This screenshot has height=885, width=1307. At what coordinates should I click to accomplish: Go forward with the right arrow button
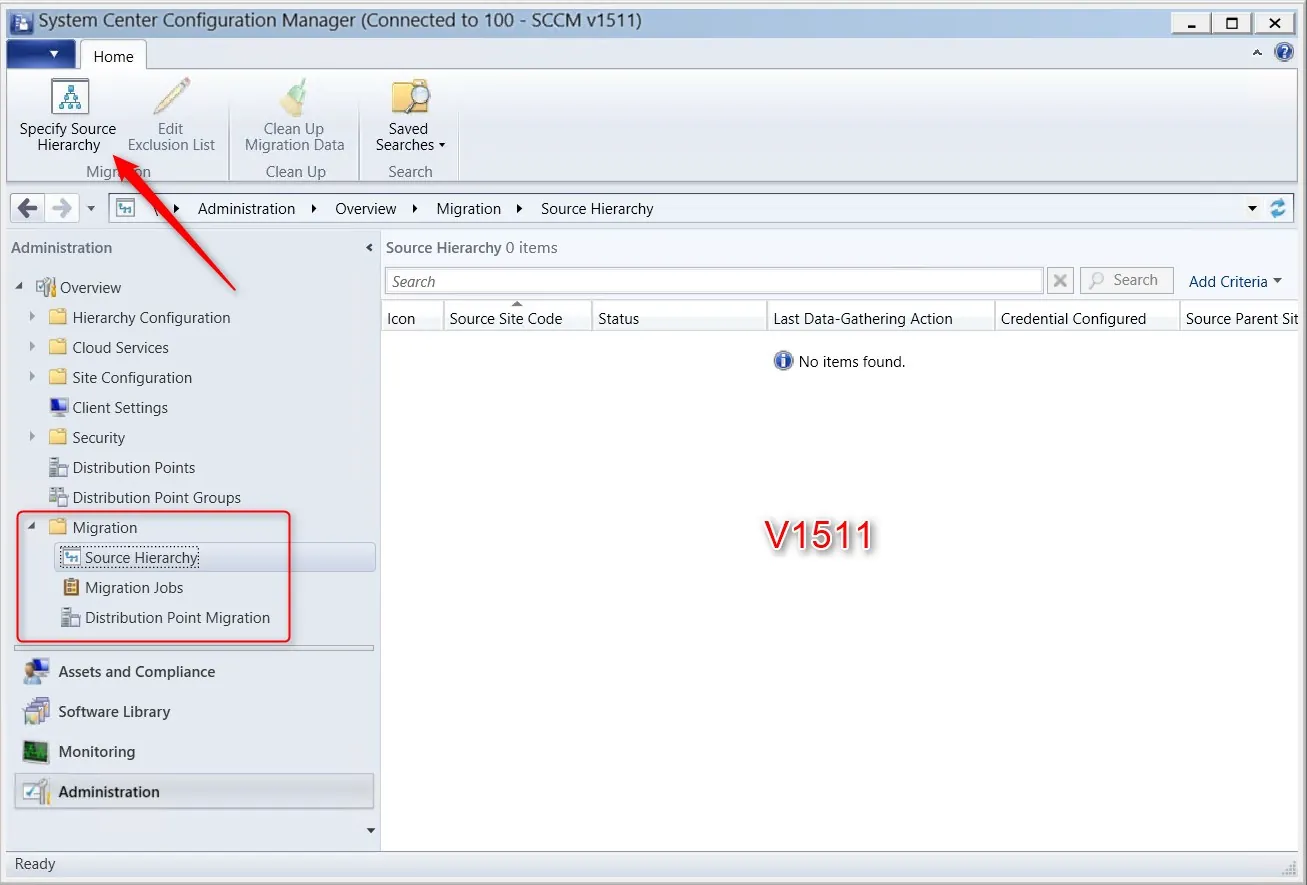62,208
